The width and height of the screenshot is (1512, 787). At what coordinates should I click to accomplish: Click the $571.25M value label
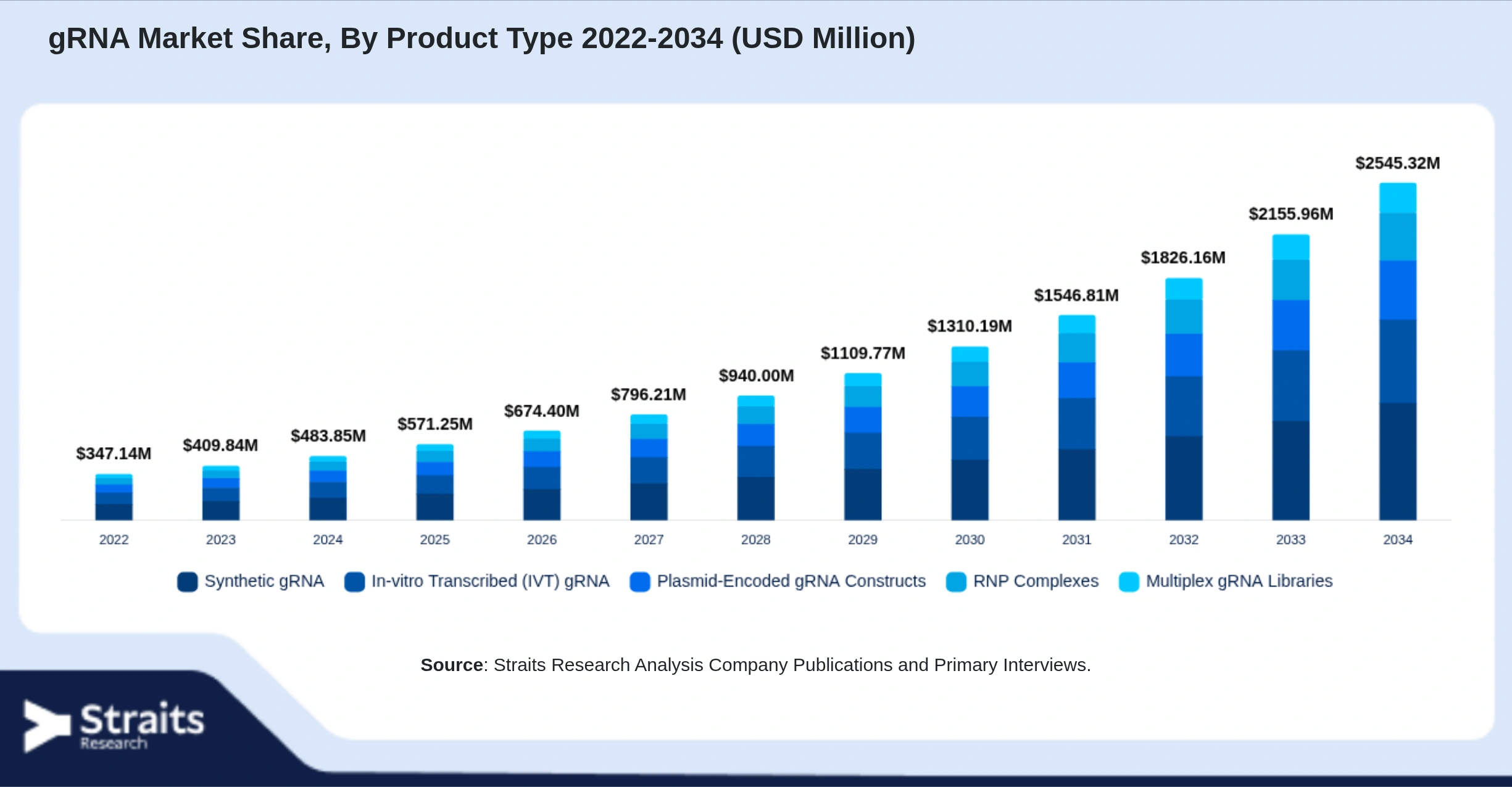(435, 424)
